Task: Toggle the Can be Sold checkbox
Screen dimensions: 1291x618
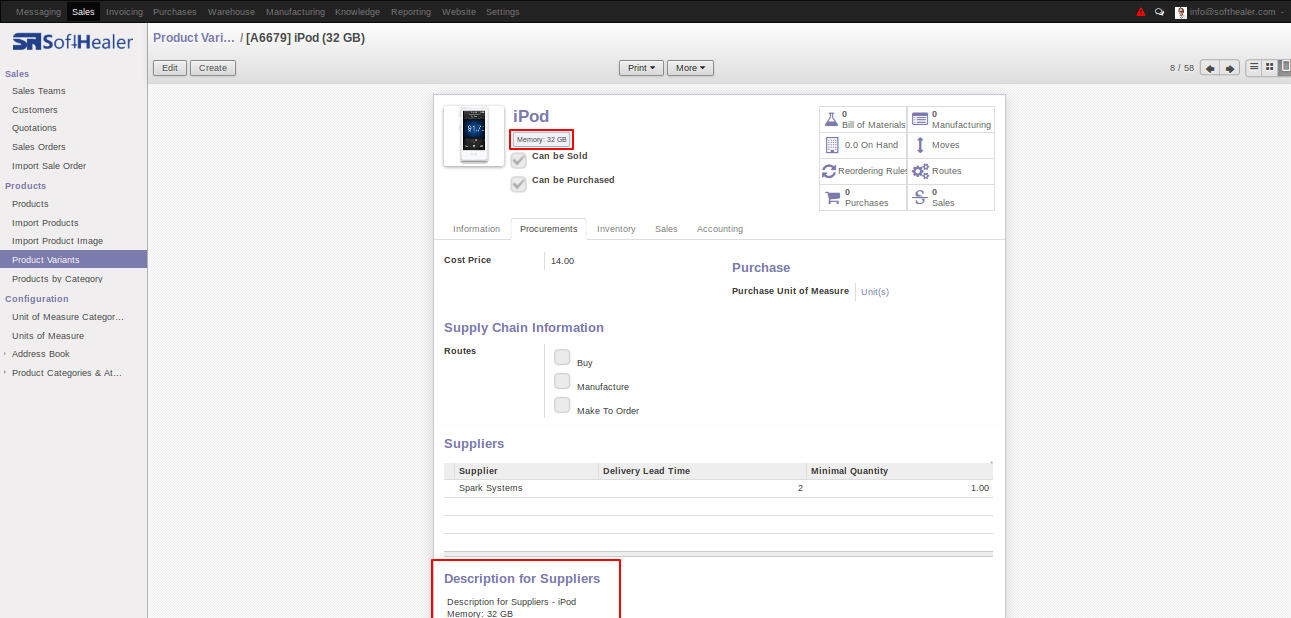Action: (518, 160)
